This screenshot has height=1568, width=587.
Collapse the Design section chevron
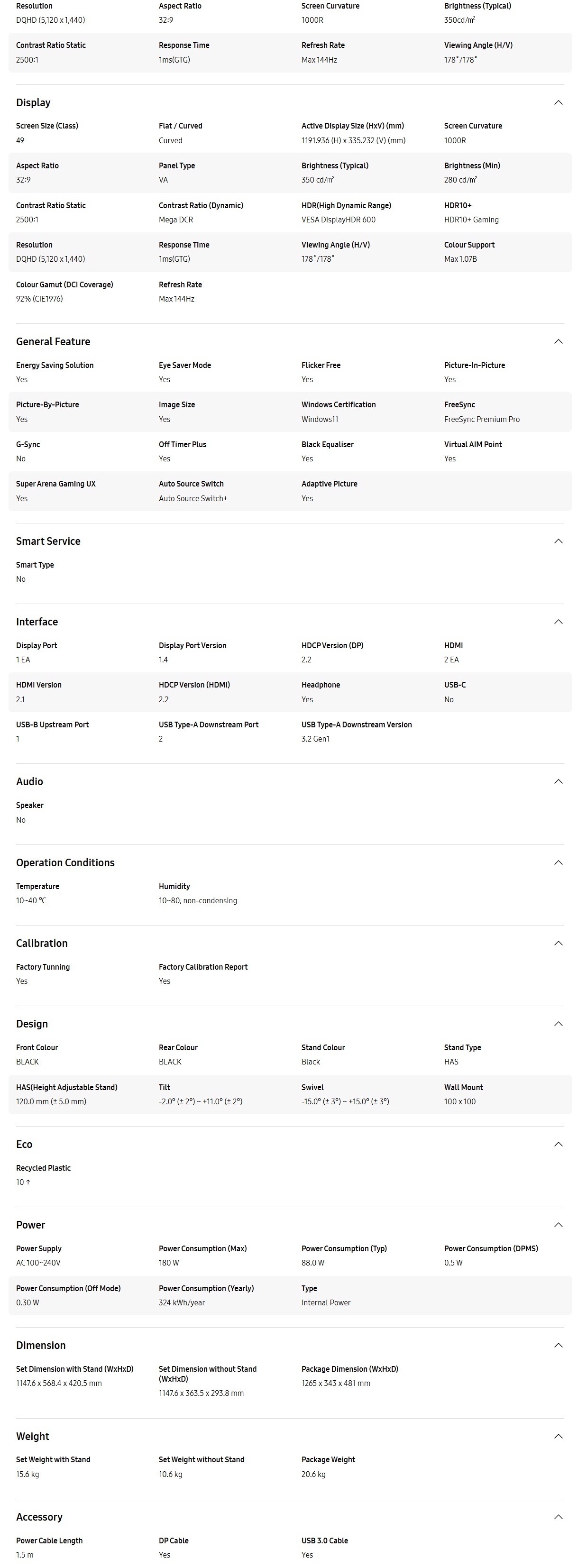558,1024
